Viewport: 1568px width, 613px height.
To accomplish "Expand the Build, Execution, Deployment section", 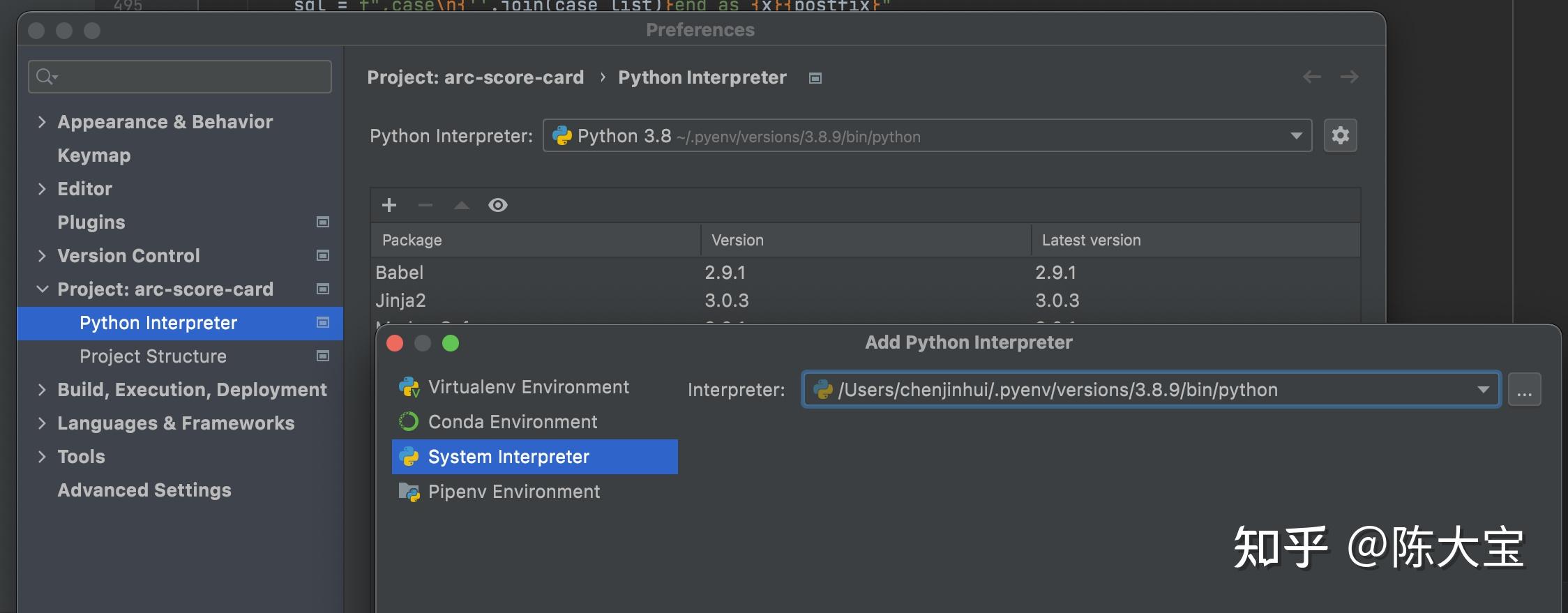I will [42, 390].
